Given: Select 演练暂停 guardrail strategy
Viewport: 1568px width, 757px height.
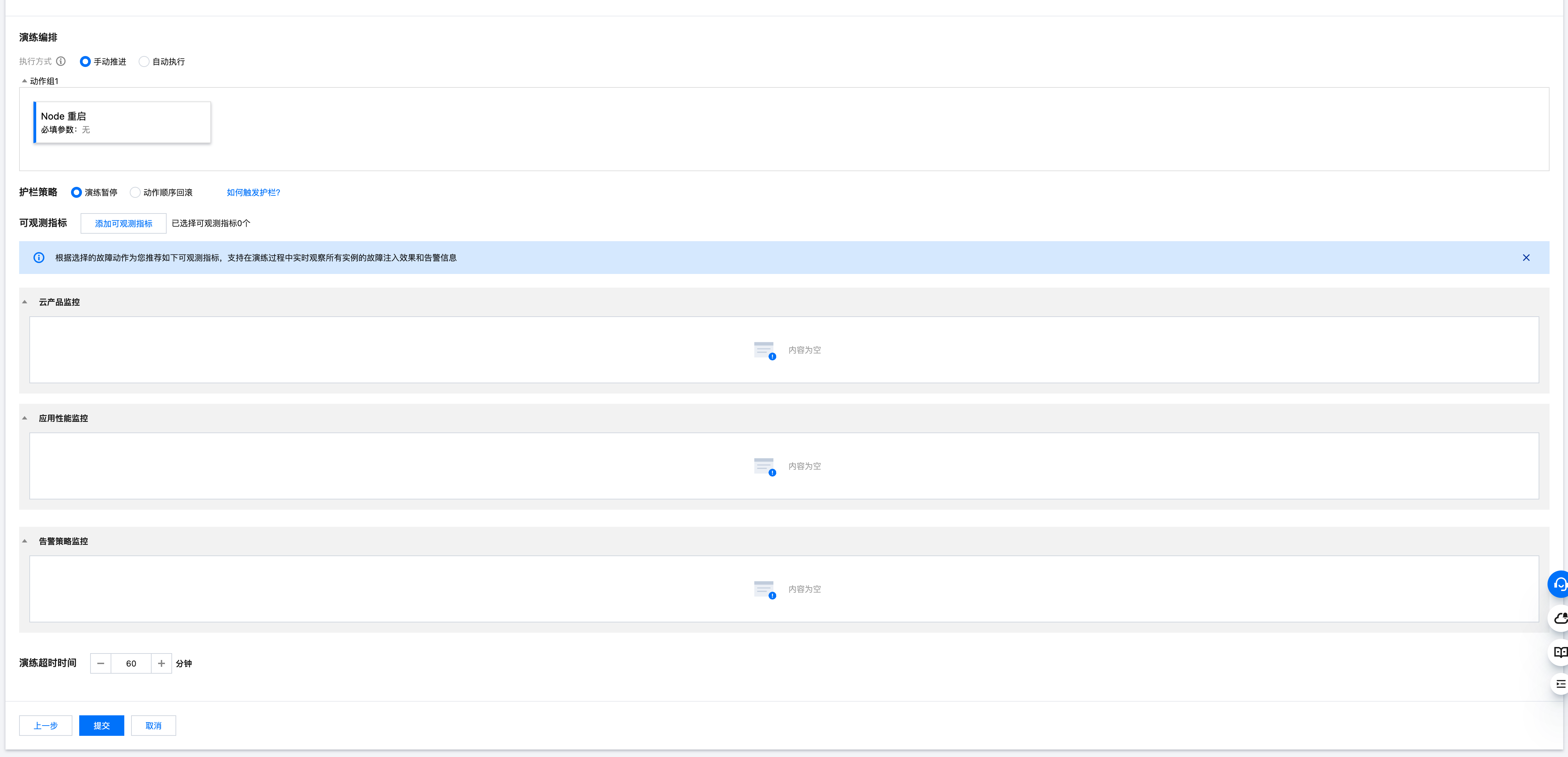Looking at the screenshot, I should point(77,192).
